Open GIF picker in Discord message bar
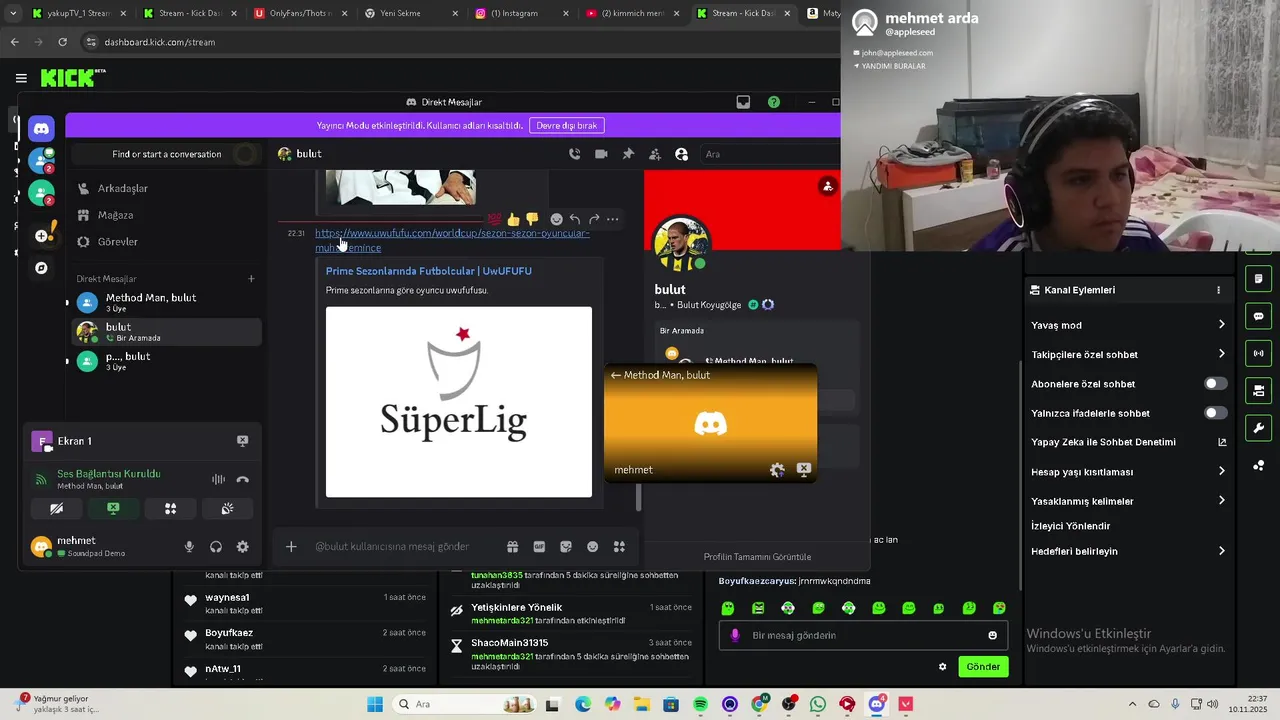The height and width of the screenshot is (720, 1280). pyautogui.click(x=539, y=547)
